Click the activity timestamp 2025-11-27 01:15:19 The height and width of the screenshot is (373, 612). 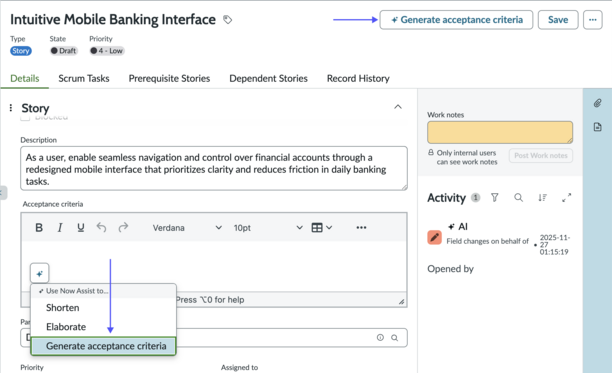click(x=555, y=245)
